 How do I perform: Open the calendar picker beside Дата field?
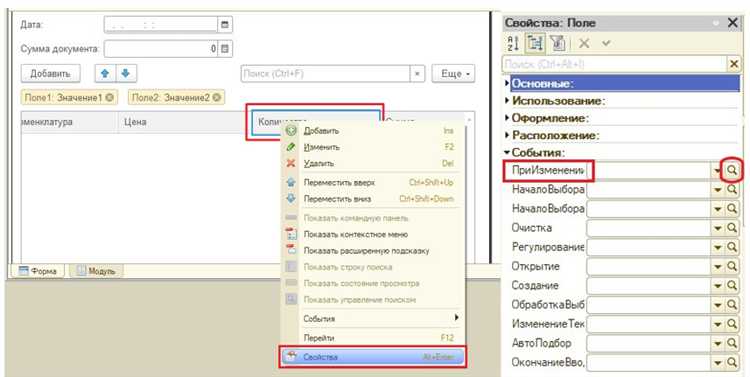(224, 24)
